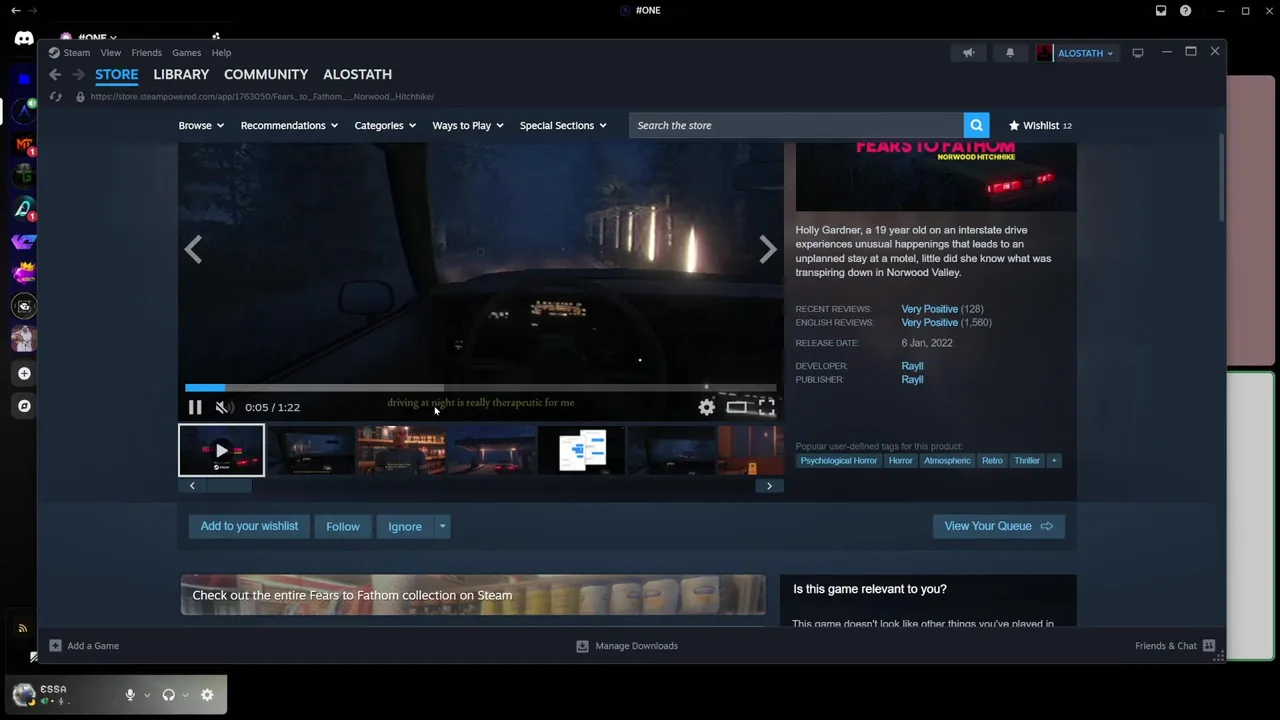Screen dimensions: 1280x720
Task: Open the ALOSTATH profile tab
Action: (x=357, y=74)
